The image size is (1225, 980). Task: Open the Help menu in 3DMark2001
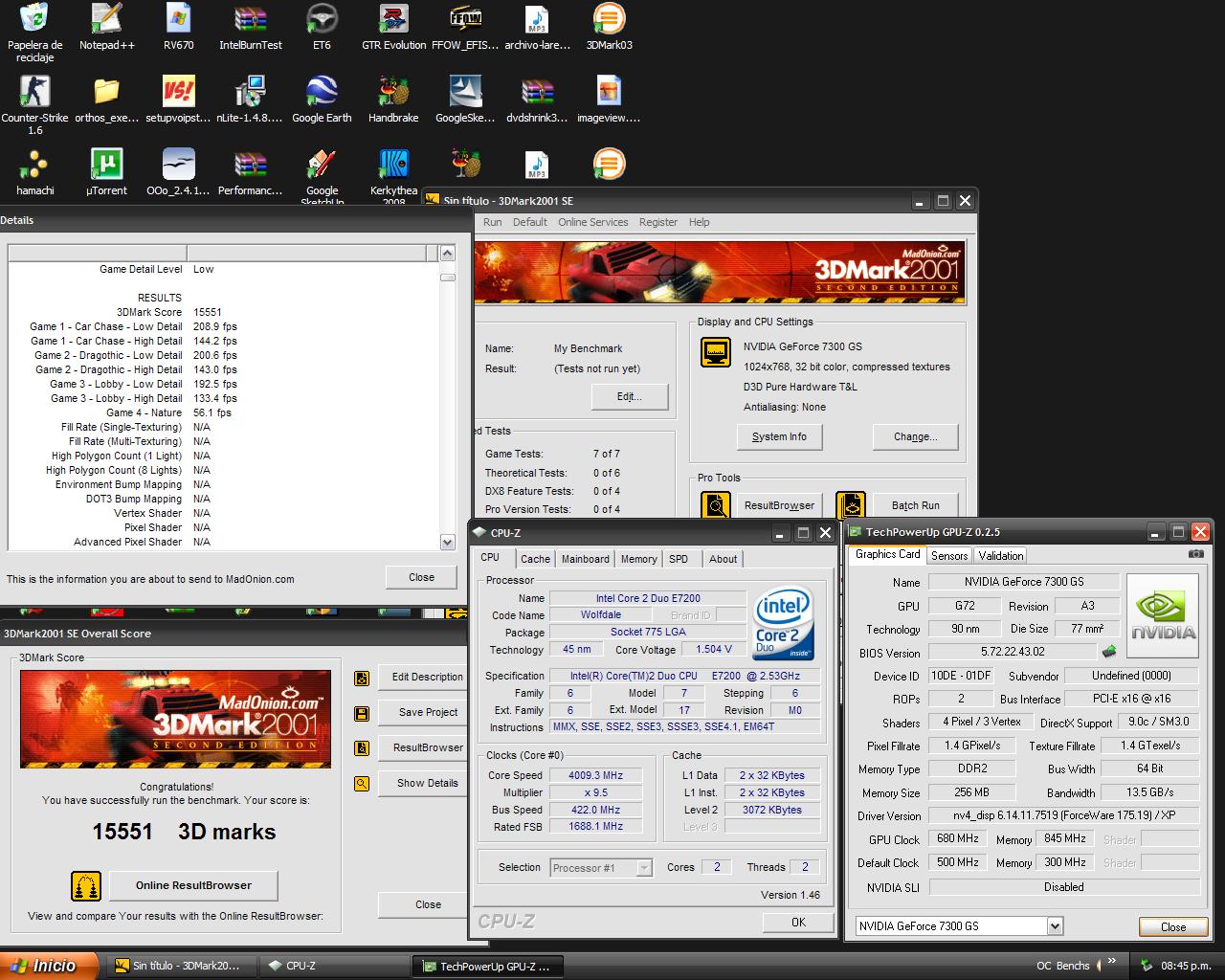click(x=700, y=222)
